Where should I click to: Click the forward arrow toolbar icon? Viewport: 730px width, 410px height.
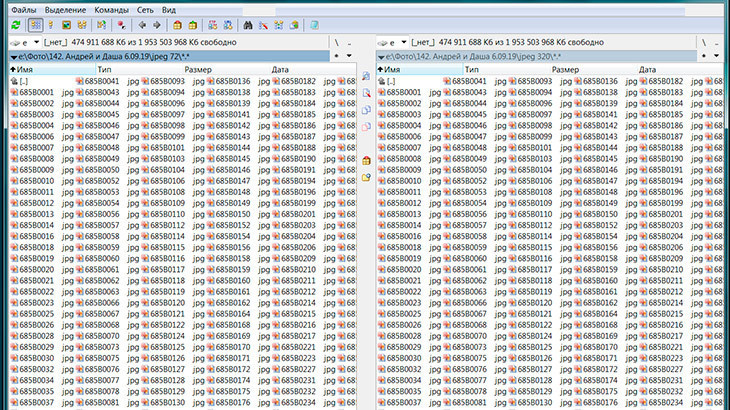(x=156, y=24)
